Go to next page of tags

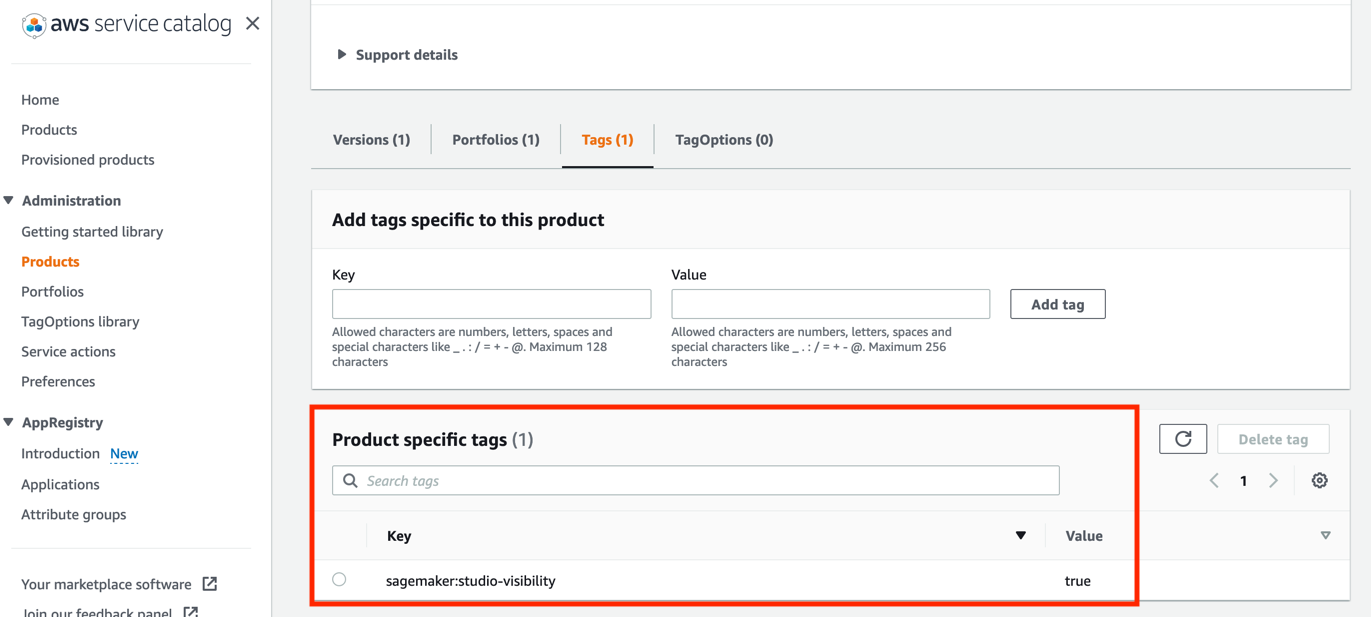pos(1273,481)
